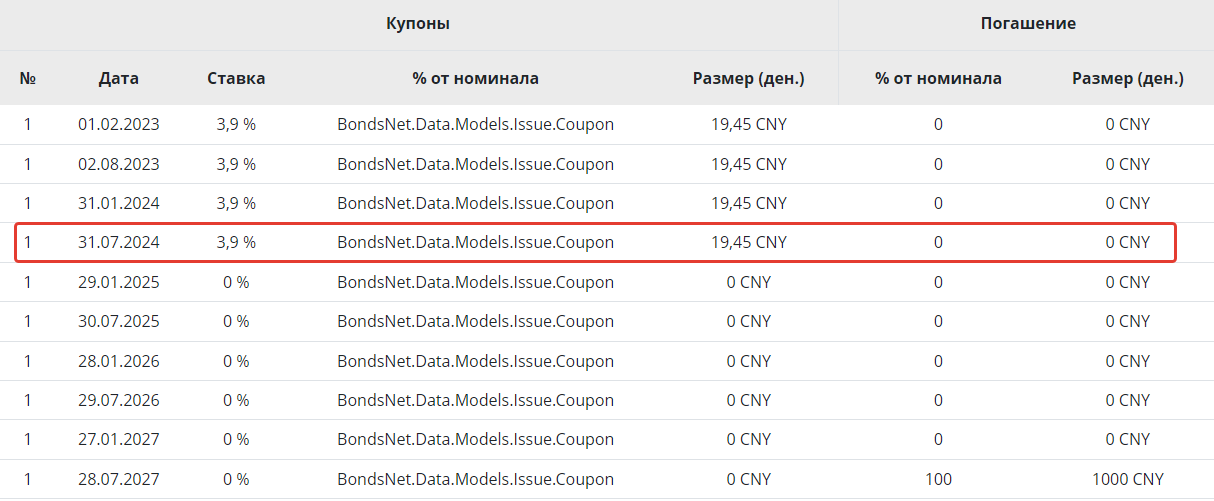
Task: Click the Дата column header
Action: click(x=119, y=78)
